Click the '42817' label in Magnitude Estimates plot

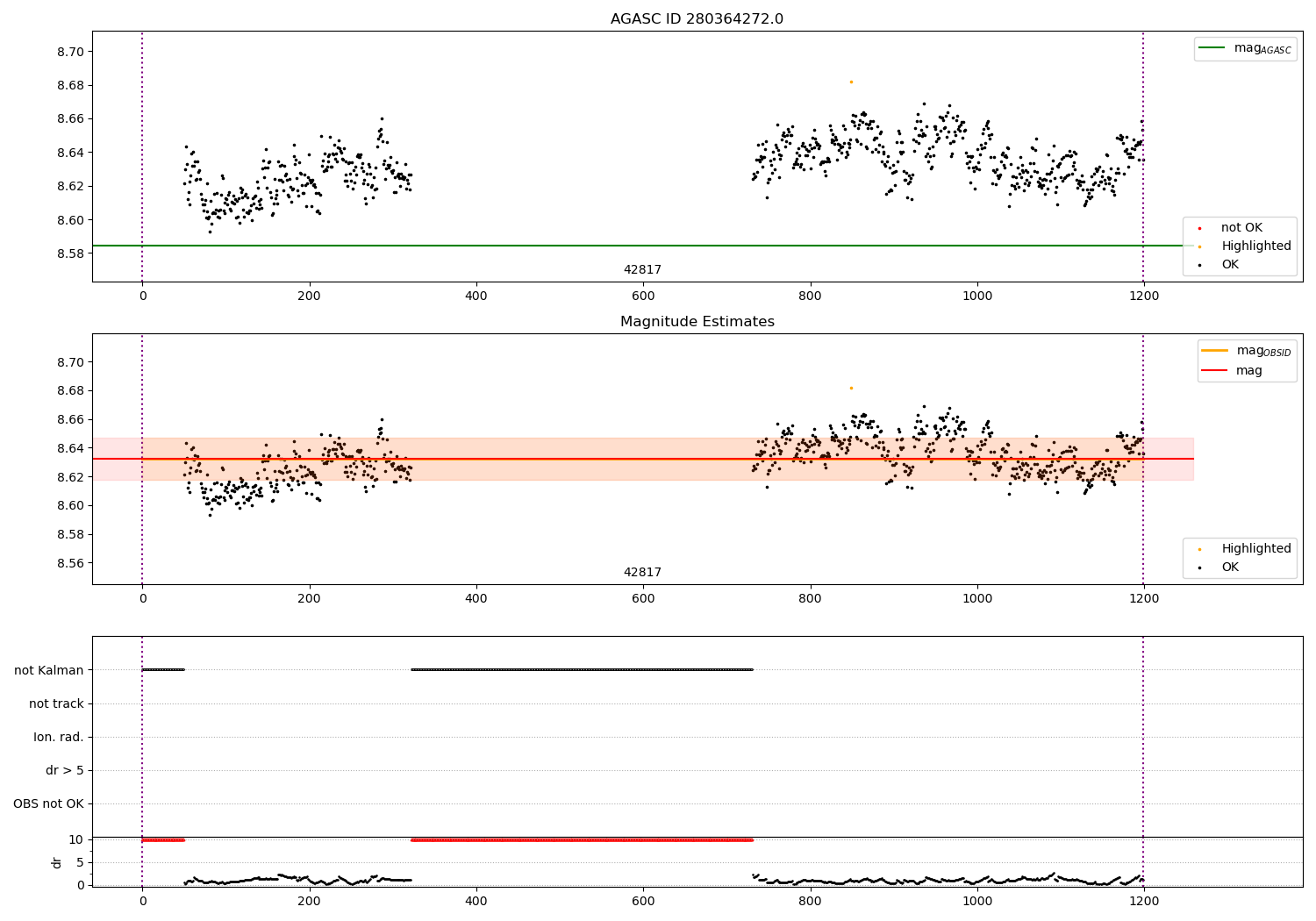point(642,573)
